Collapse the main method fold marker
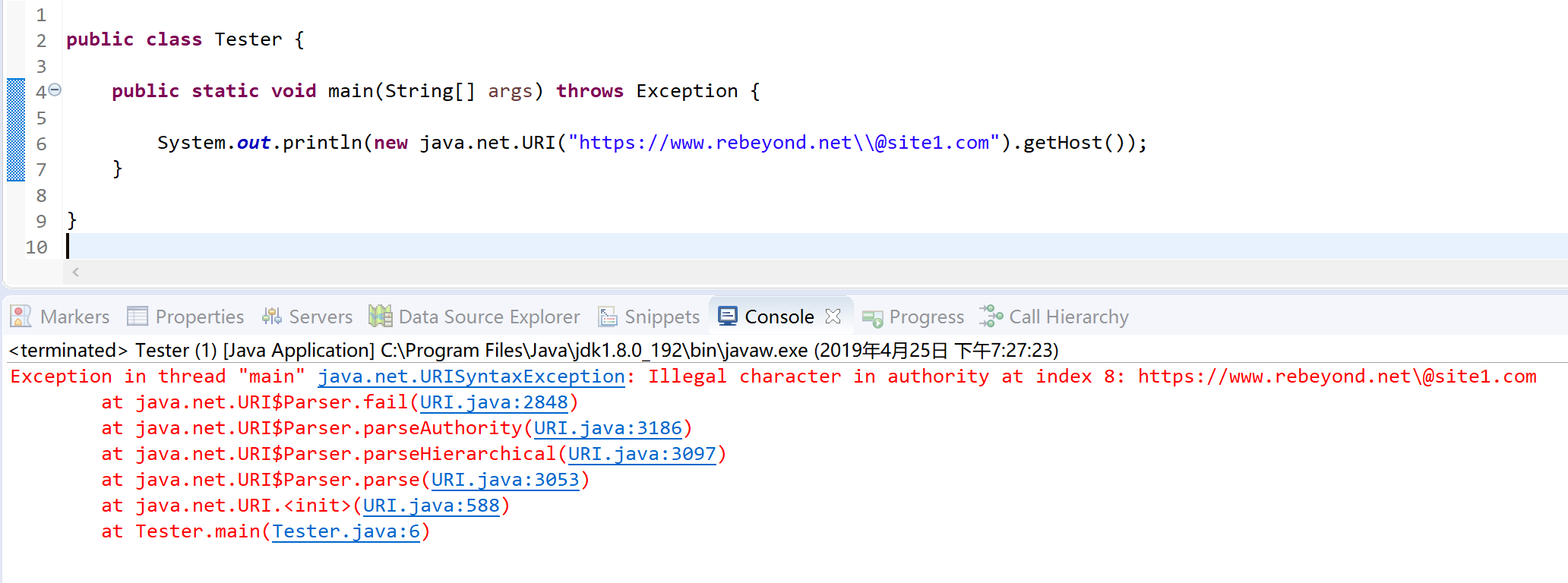The image size is (1568, 583). [55, 90]
